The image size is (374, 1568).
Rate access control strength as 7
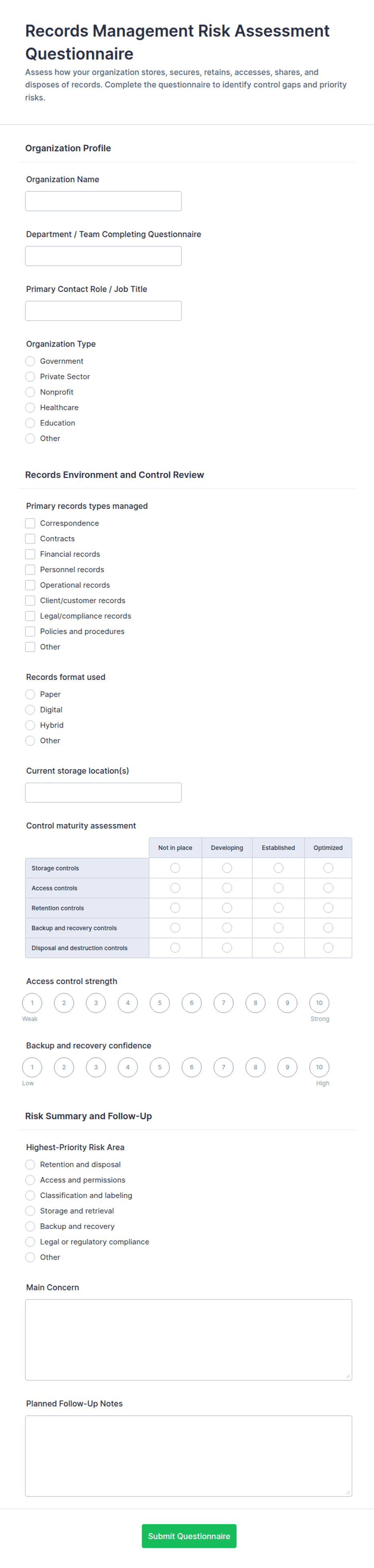click(x=224, y=1003)
